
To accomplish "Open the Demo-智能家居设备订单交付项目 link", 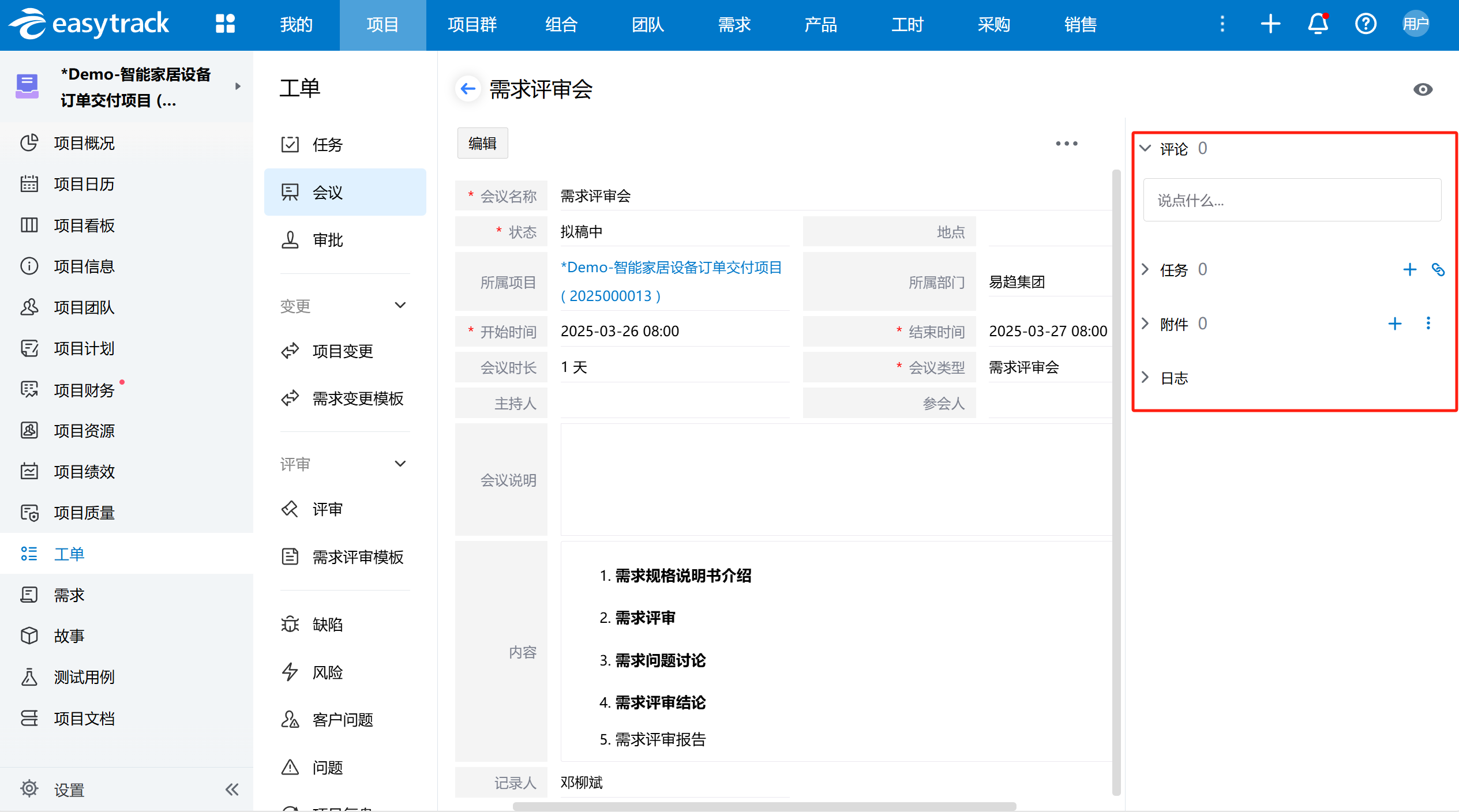I will pos(671,268).
